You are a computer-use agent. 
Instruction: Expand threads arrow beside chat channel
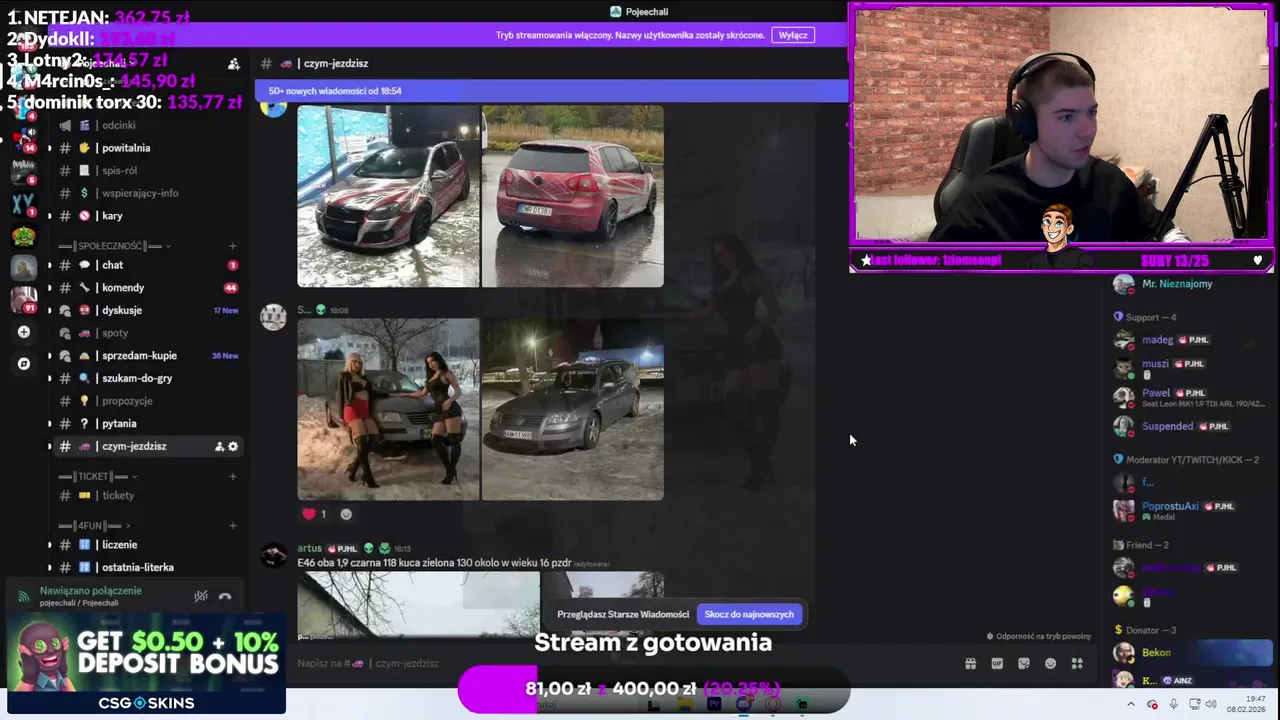click(50, 265)
